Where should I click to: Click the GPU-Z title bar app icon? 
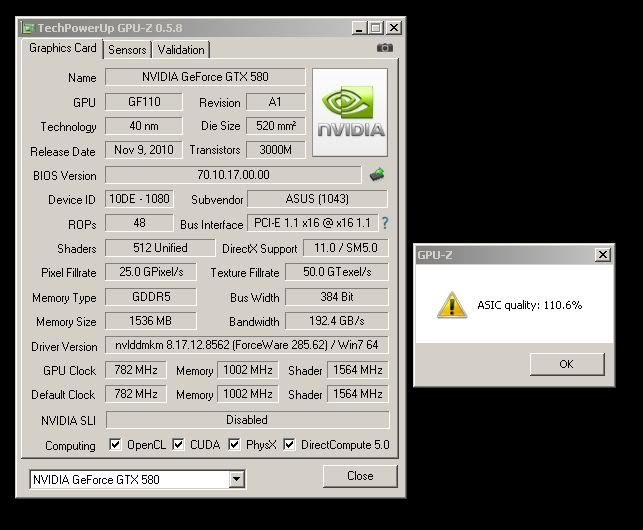pyautogui.click(x=28, y=28)
